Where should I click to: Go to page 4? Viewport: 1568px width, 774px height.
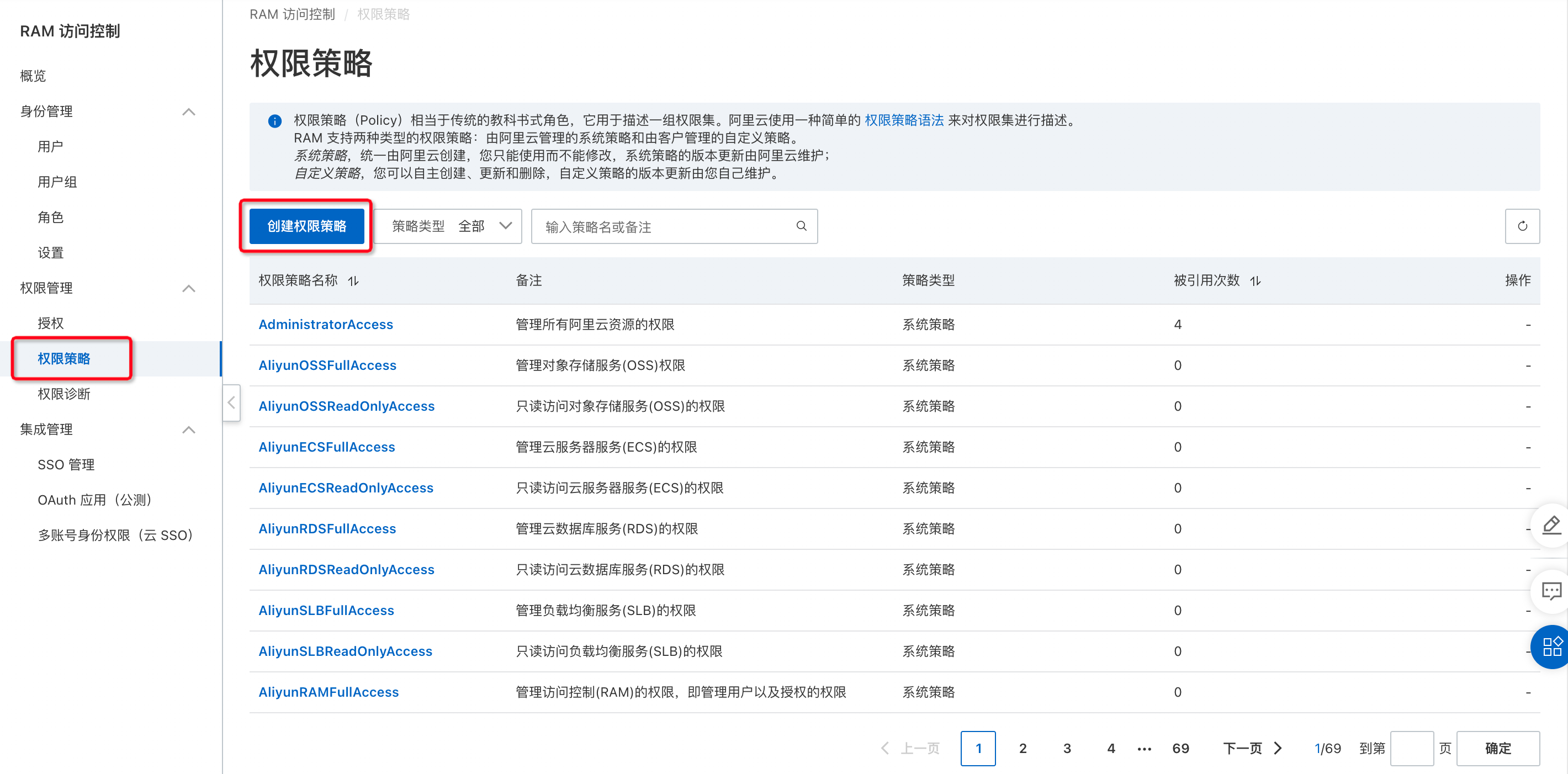1111,748
